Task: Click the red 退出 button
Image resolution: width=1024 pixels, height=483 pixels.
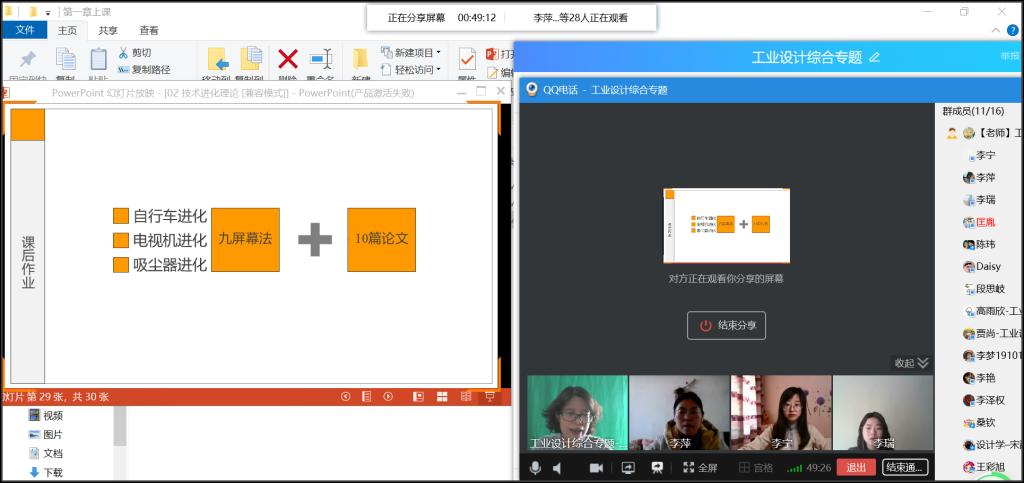Action: click(x=856, y=467)
